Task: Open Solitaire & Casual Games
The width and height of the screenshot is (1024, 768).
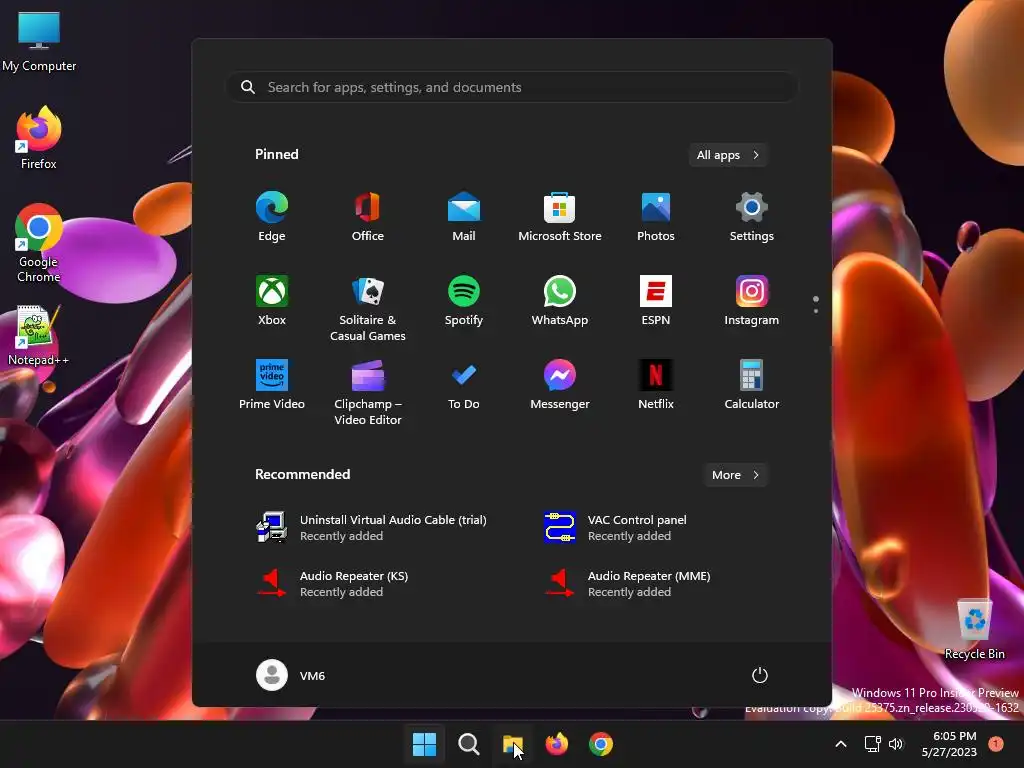Action: point(368,308)
